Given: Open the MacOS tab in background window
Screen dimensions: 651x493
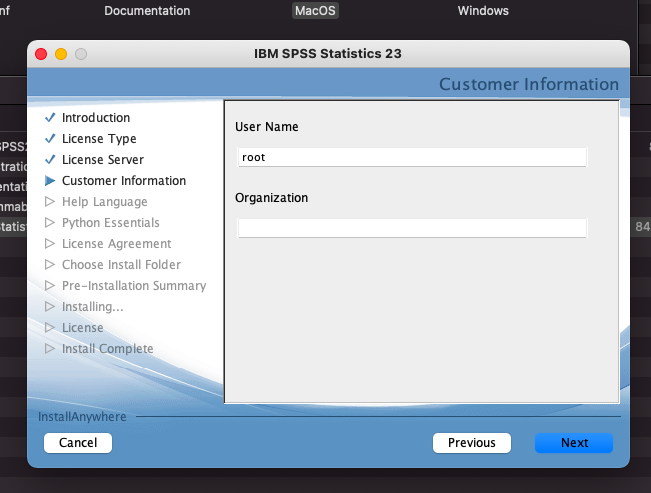Looking at the screenshot, I should 315,10.
